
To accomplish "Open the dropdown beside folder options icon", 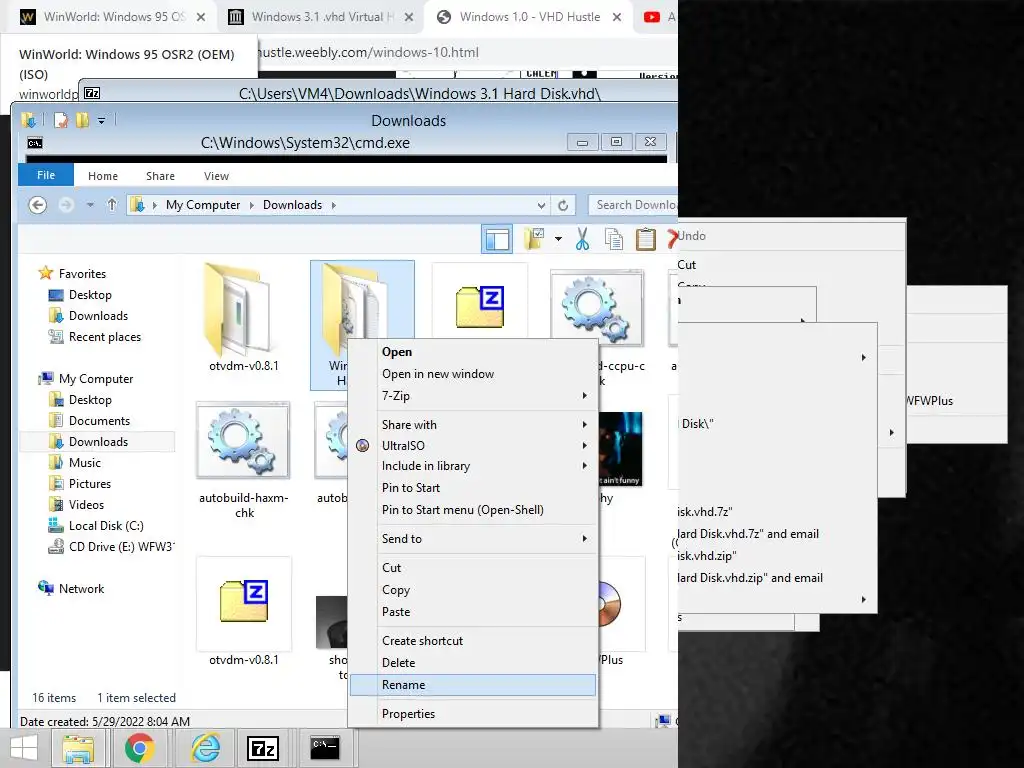I will [x=558, y=239].
